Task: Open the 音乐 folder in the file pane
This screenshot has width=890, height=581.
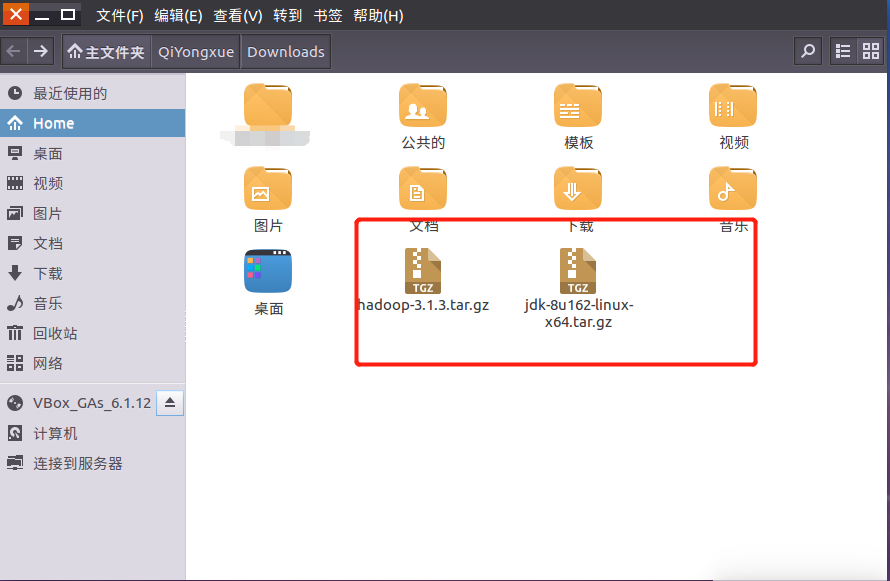Action: click(x=733, y=188)
